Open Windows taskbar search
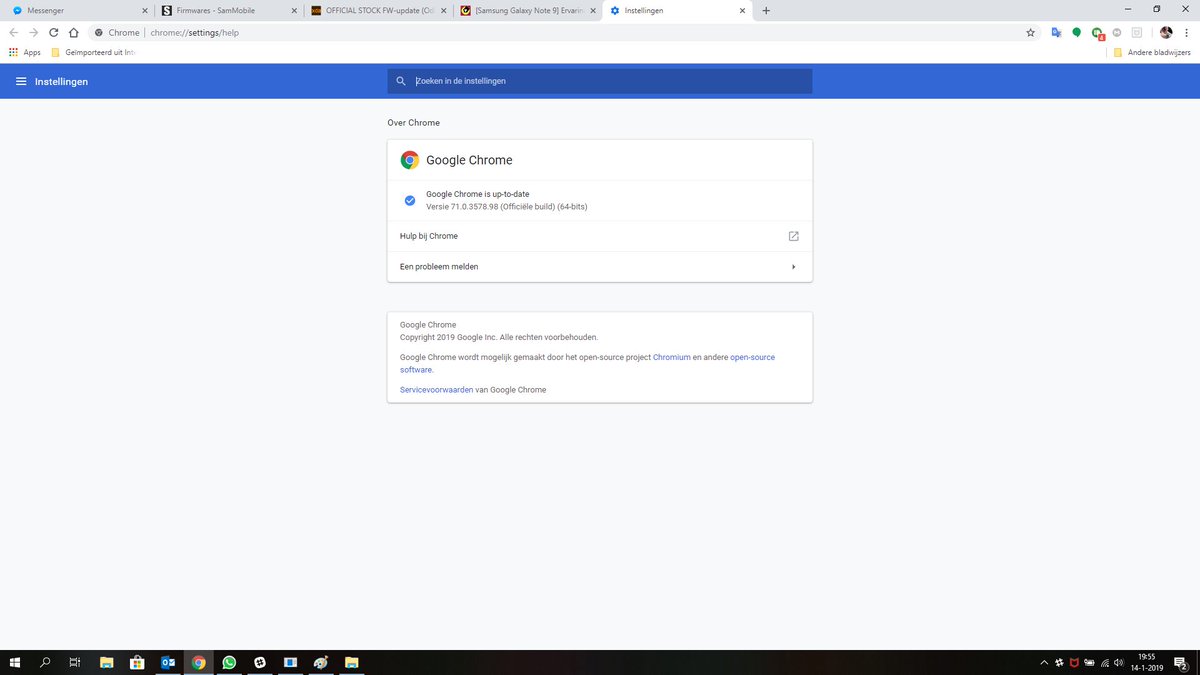The width and height of the screenshot is (1200, 675). point(45,662)
